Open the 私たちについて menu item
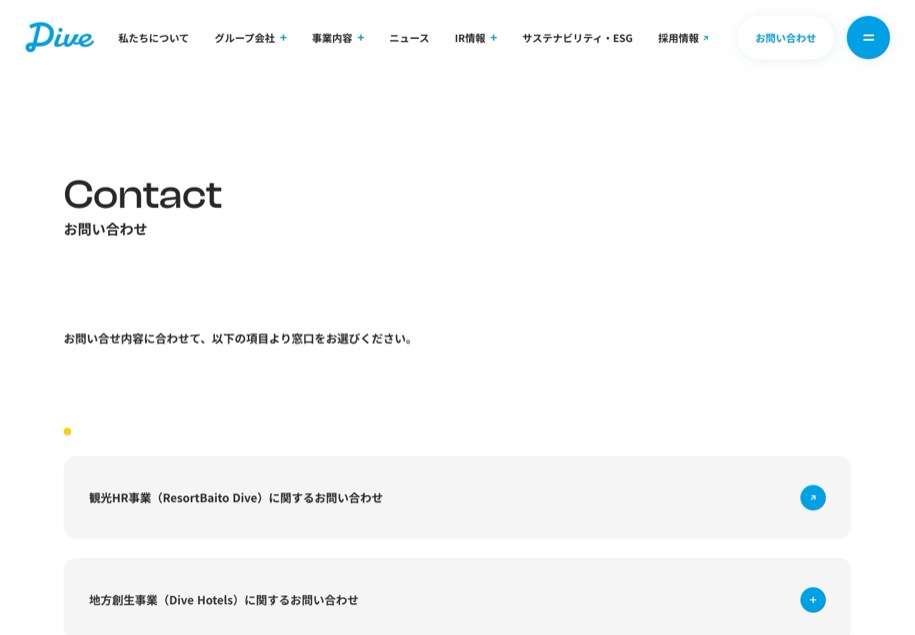 tap(153, 38)
